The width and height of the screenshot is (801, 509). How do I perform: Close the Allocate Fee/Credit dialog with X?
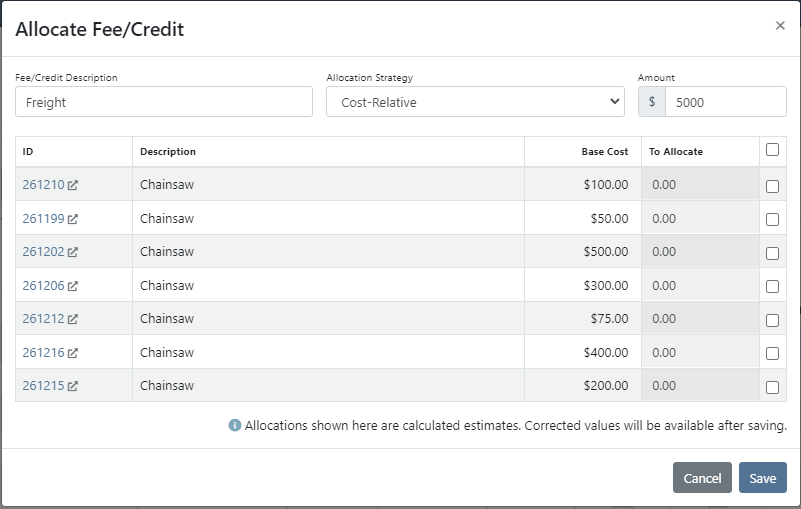click(780, 26)
